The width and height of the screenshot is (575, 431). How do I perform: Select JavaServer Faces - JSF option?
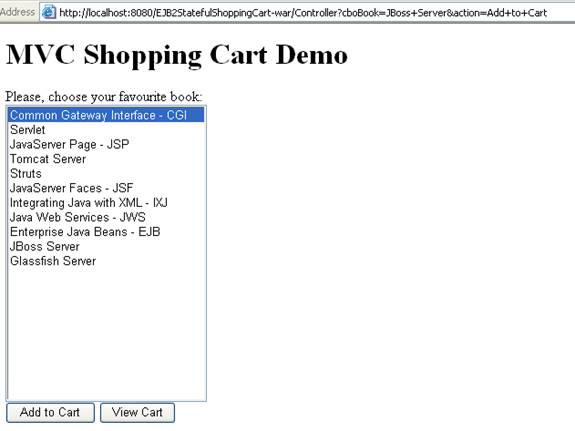(x=106, y=188)
